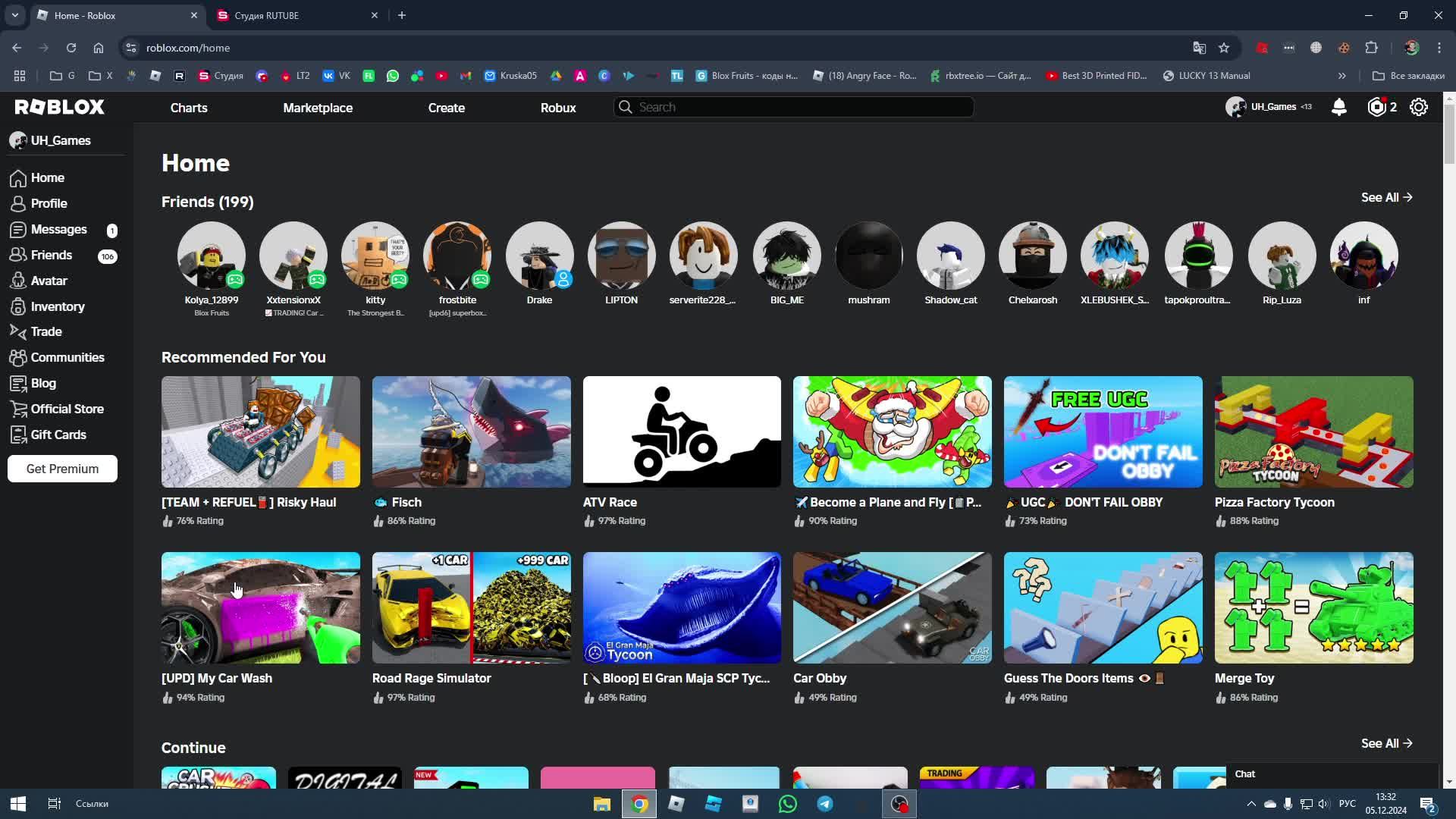
Task: Open the Все закладки bookmarks folder
Action: 1408,76
